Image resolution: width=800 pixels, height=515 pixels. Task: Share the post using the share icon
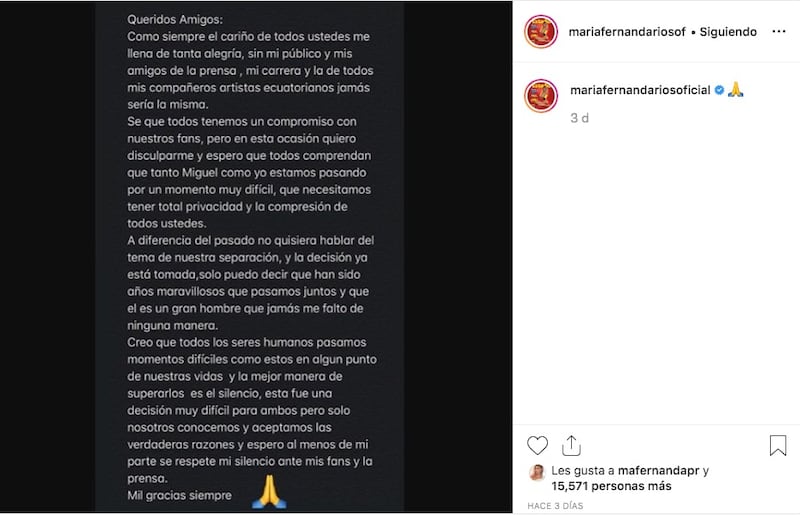pos(571,446)
